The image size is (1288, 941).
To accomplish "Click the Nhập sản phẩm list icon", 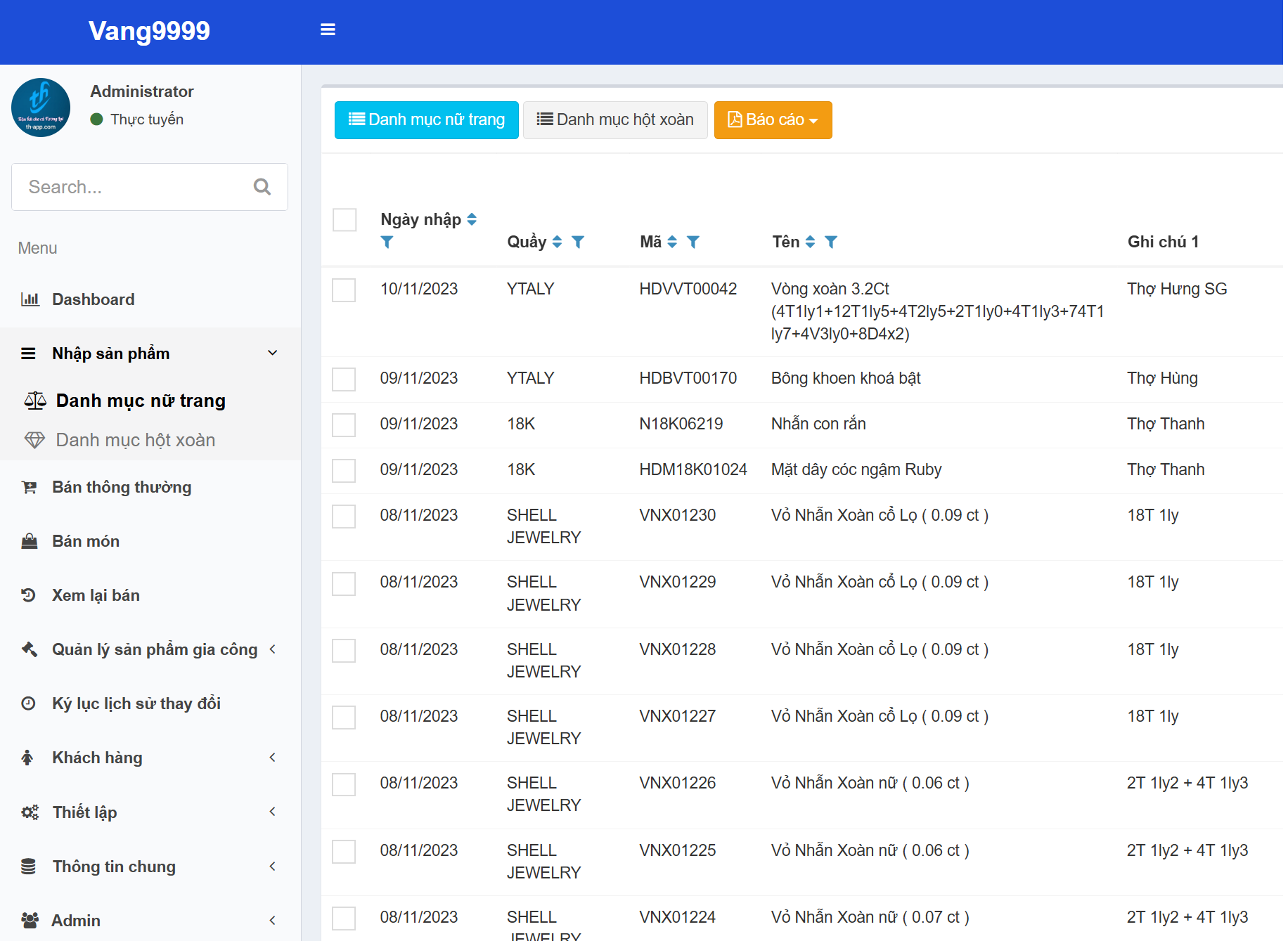I will 28,353.
